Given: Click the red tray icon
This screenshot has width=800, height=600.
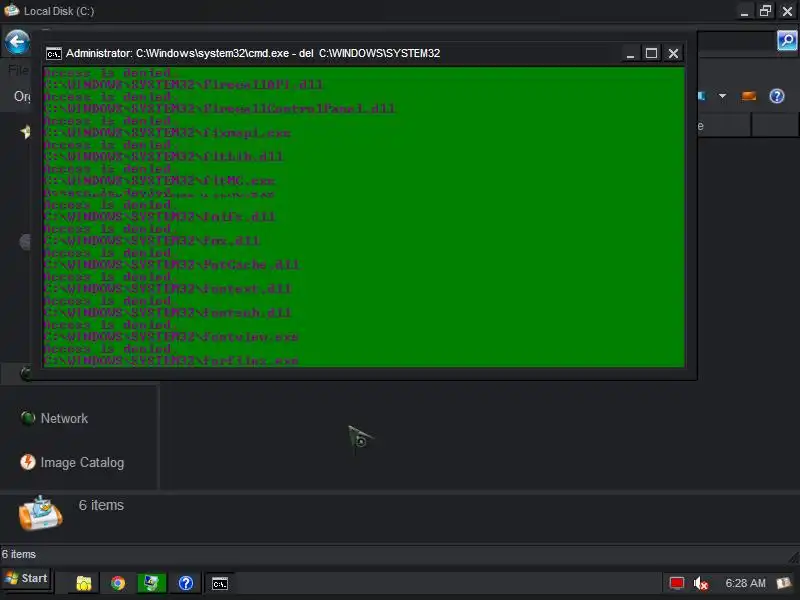Looking at the screenshot, I should (x=677, y=583).
